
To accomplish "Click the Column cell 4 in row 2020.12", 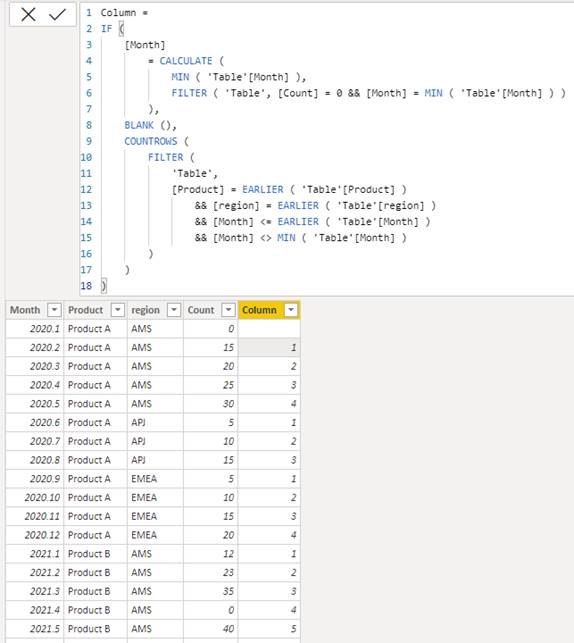I will (x=269, y=535).
